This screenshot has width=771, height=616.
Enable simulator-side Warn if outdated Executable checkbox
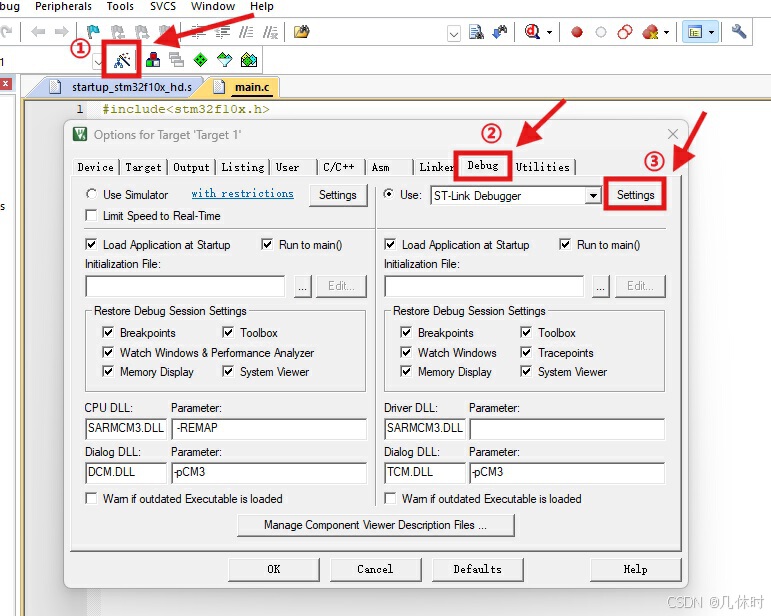point(91,498)
